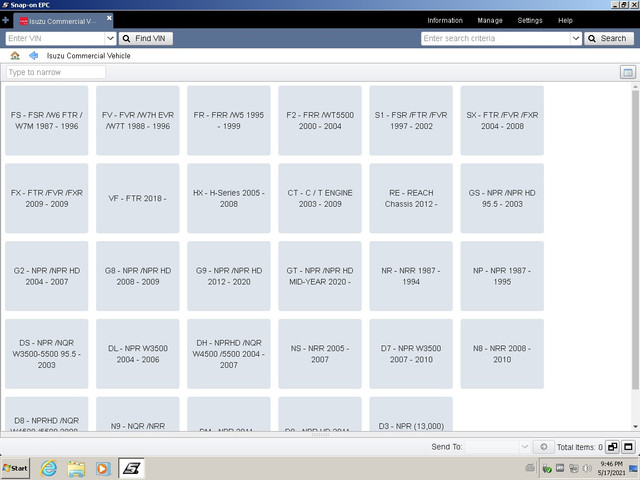Image resolution: width=640 pixels, height=480 pixels.
Task: Select RE - REACH Chassis 2012 tile
Action: tap(411, 198)
